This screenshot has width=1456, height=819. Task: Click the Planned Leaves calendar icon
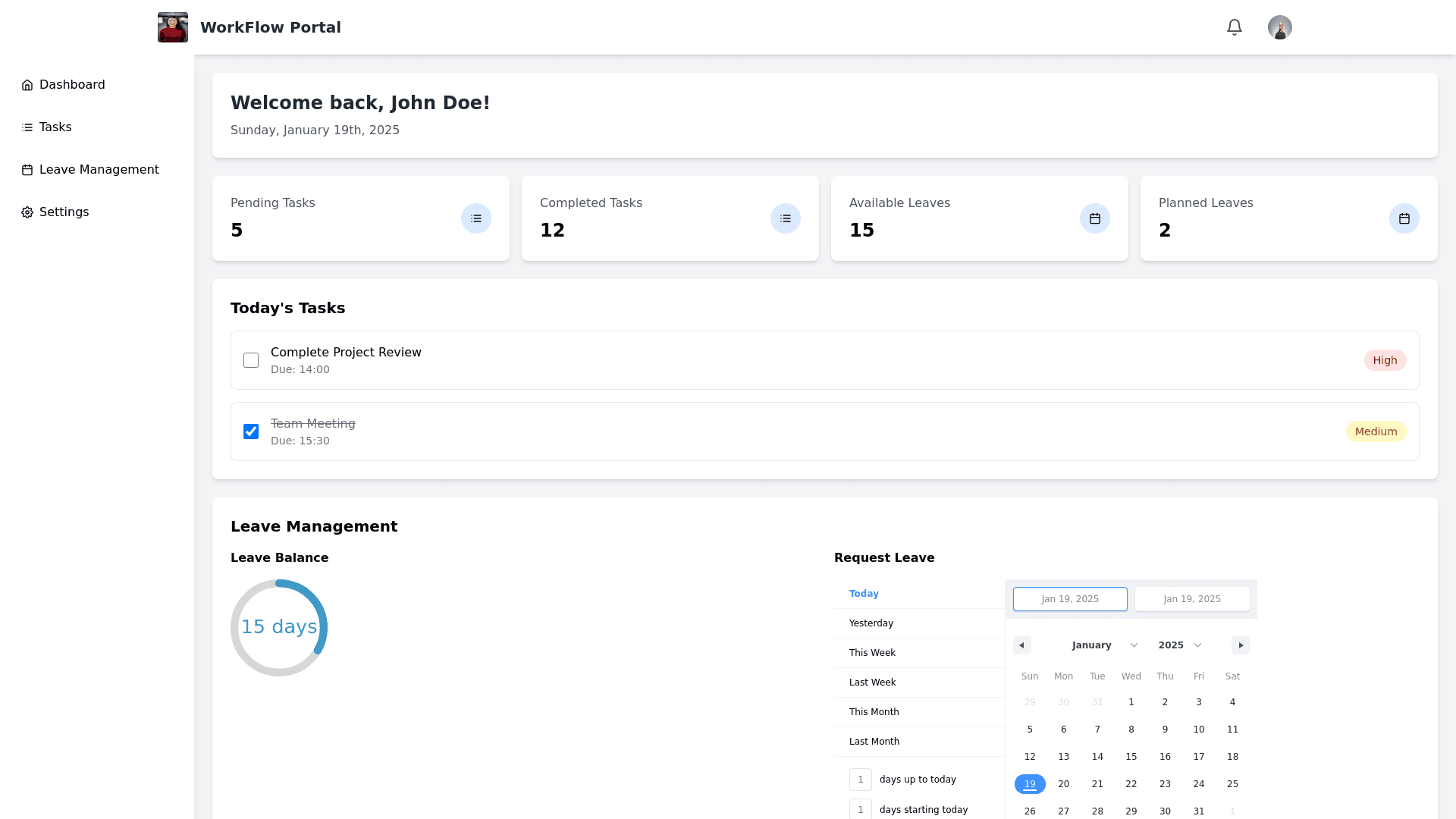1404,218
